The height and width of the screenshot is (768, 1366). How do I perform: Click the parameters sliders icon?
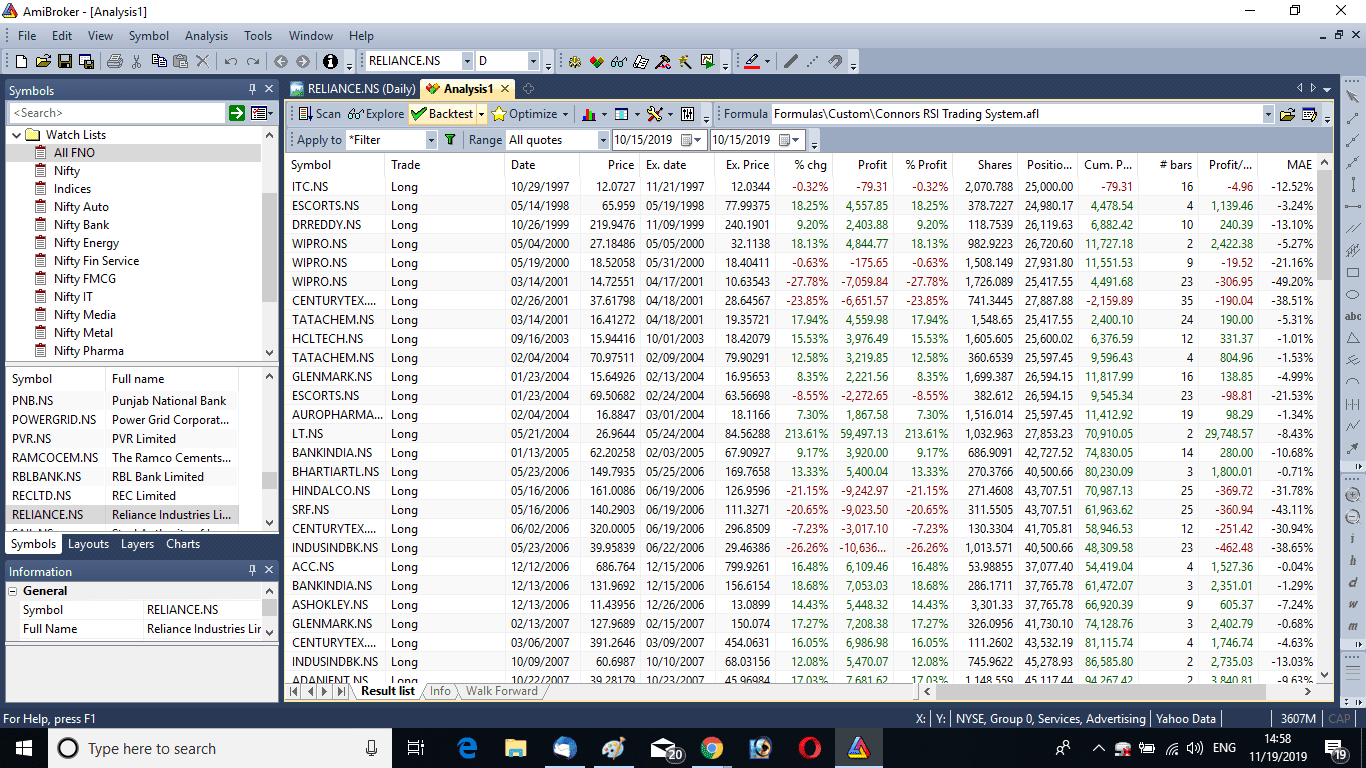point(688,114)
